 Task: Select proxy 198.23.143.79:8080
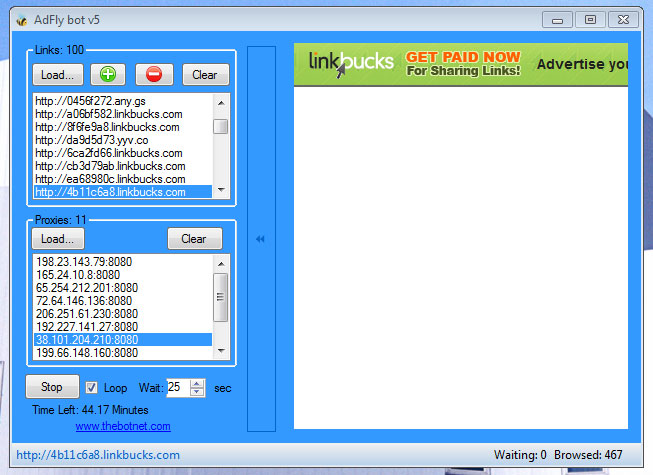[123, 262]
